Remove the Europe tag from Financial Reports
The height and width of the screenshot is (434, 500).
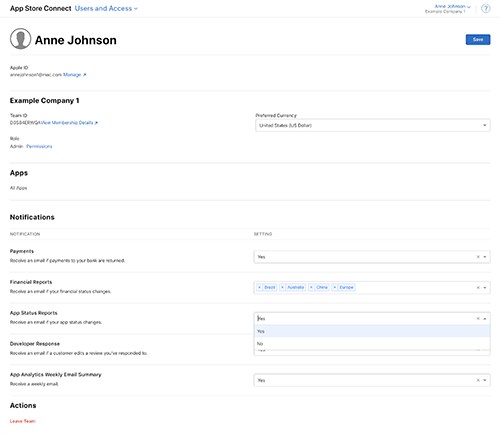[335, 287]
